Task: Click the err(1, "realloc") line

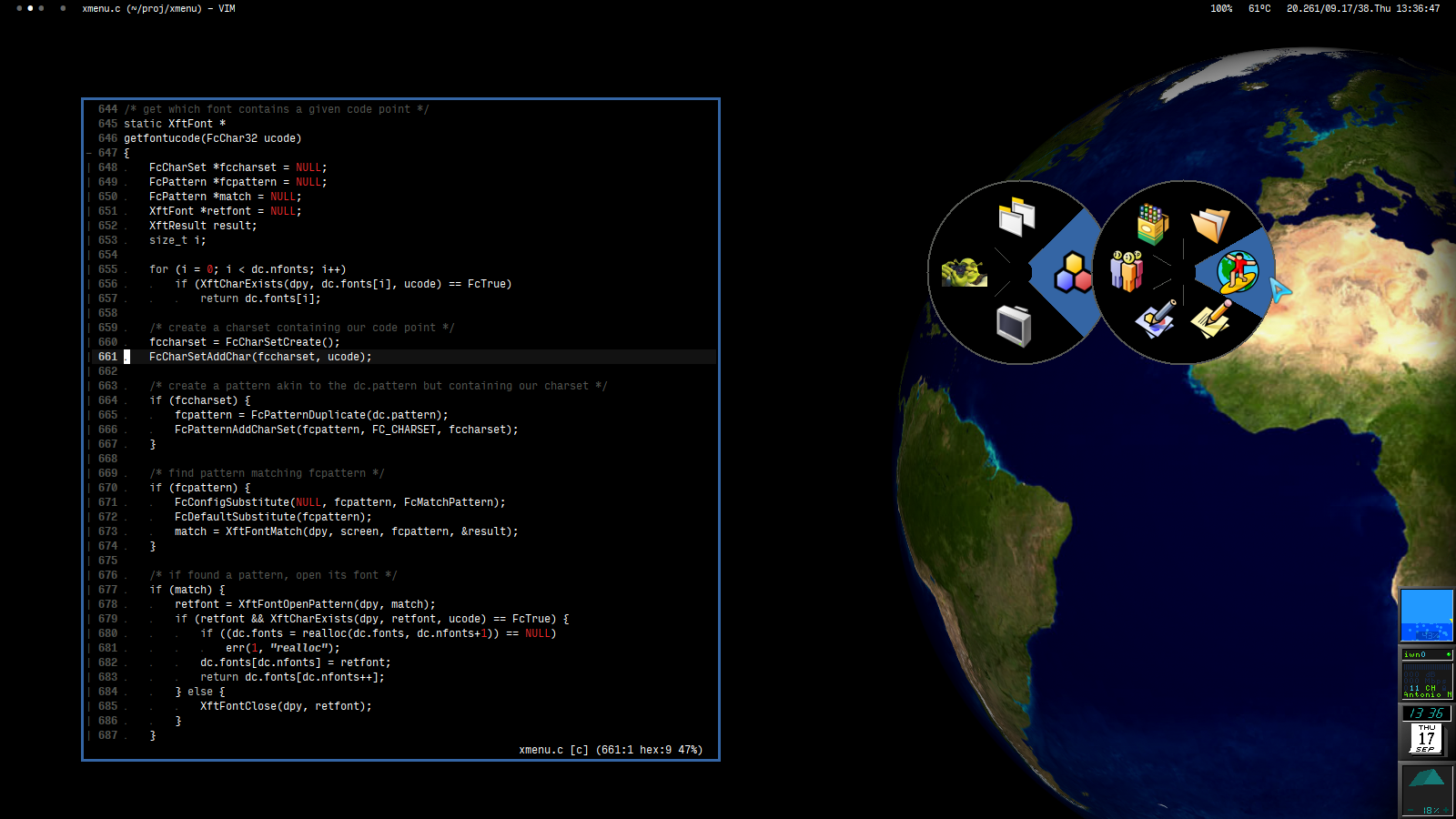Action: pyautogui.click(x=283, y=648)
